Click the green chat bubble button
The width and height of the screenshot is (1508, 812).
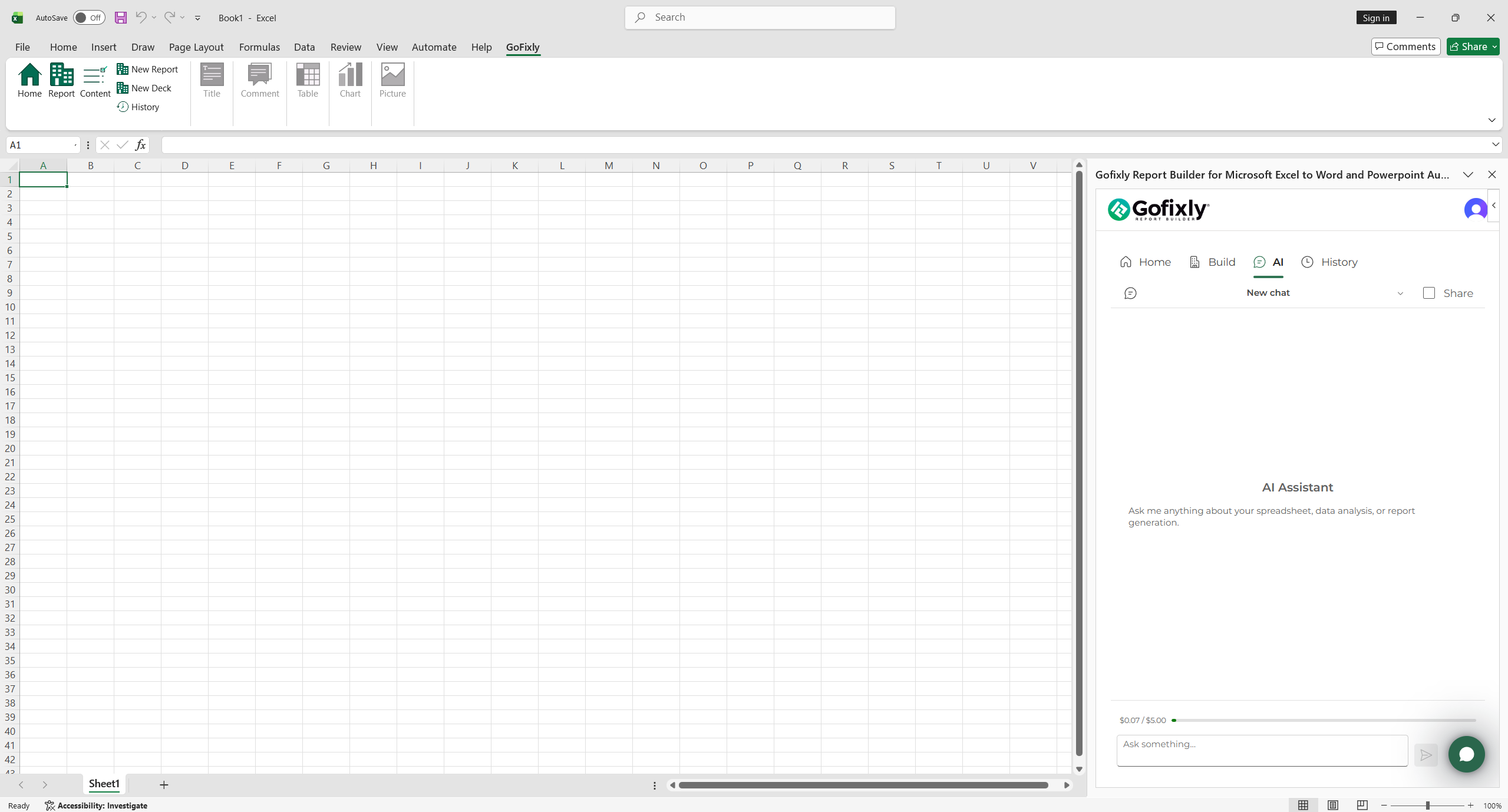[x=1466, y=754]
